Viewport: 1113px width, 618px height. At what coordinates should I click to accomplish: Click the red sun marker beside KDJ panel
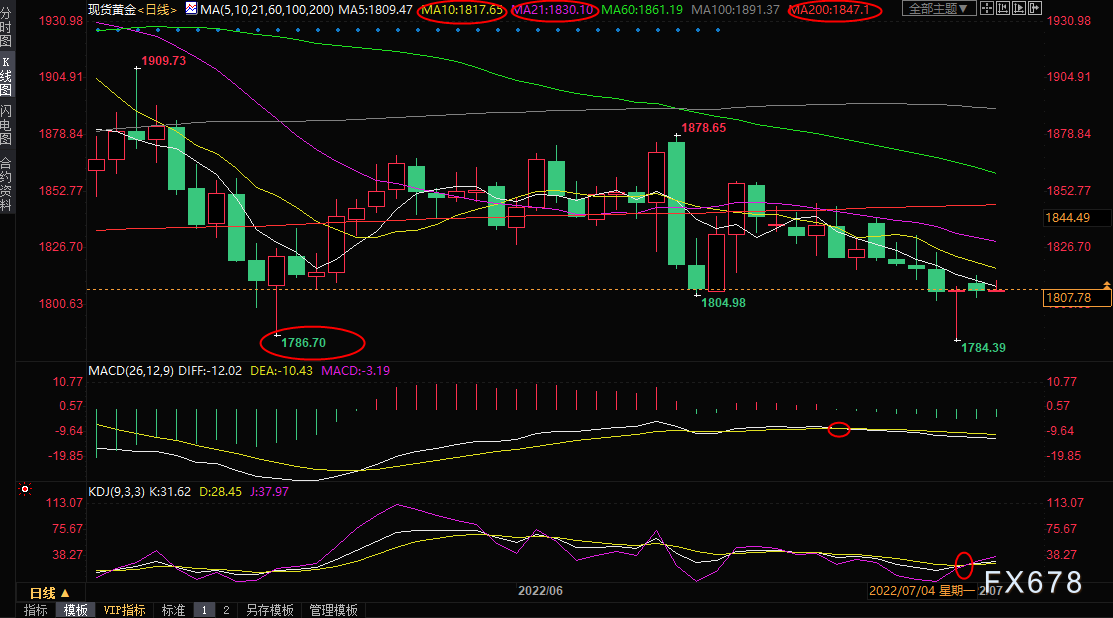tap(25, 490)
